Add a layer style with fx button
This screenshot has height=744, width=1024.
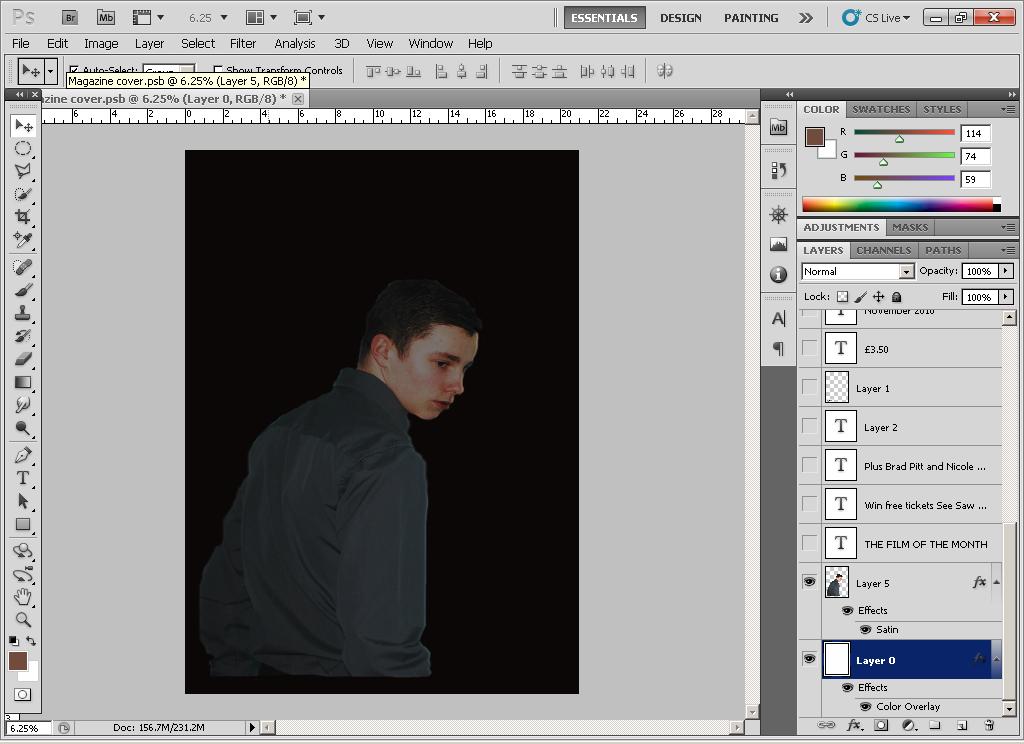pyautogui.click(x=853, y=725)
